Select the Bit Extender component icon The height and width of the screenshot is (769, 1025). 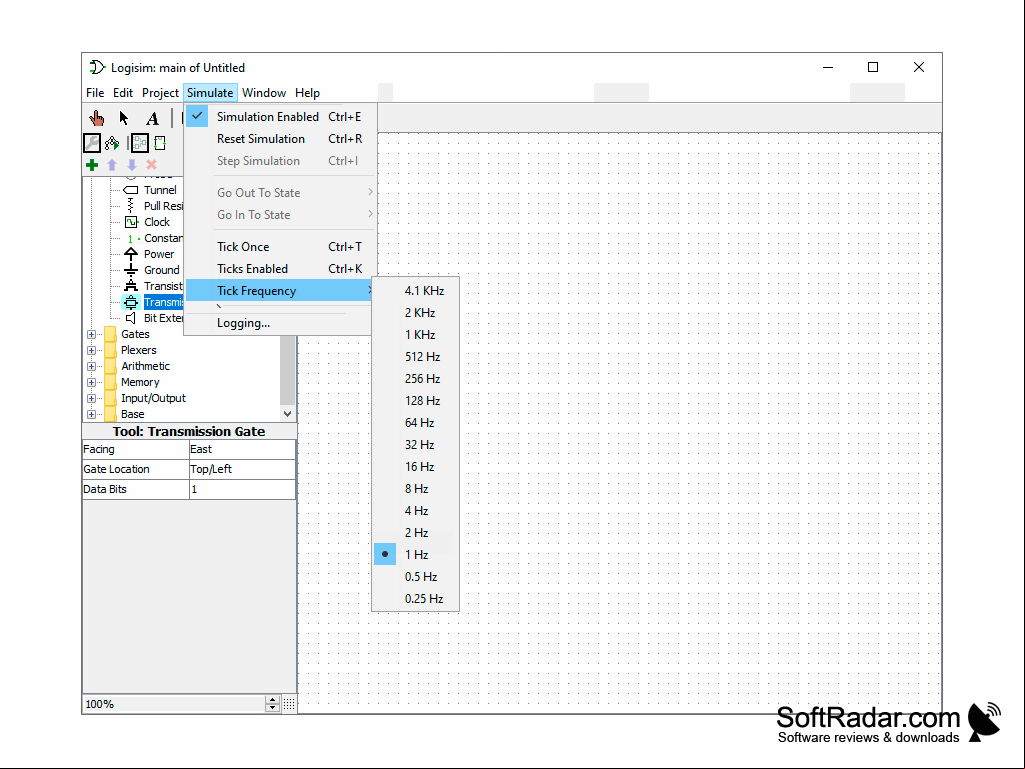[131, 318]
